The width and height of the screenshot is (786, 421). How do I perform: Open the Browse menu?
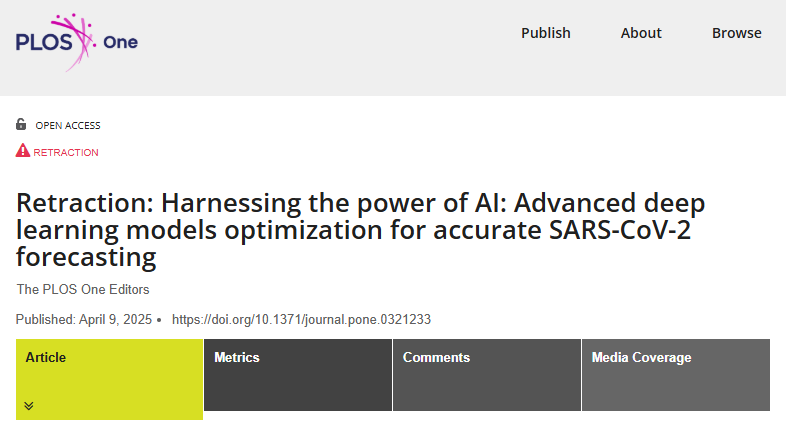tap(736, 33)
